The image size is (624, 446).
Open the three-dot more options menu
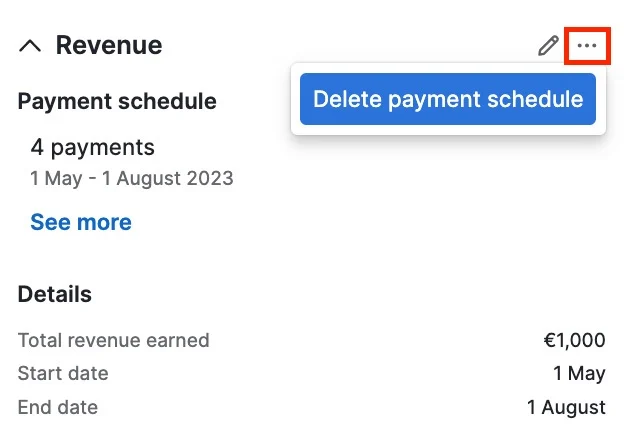click(587, 45)
